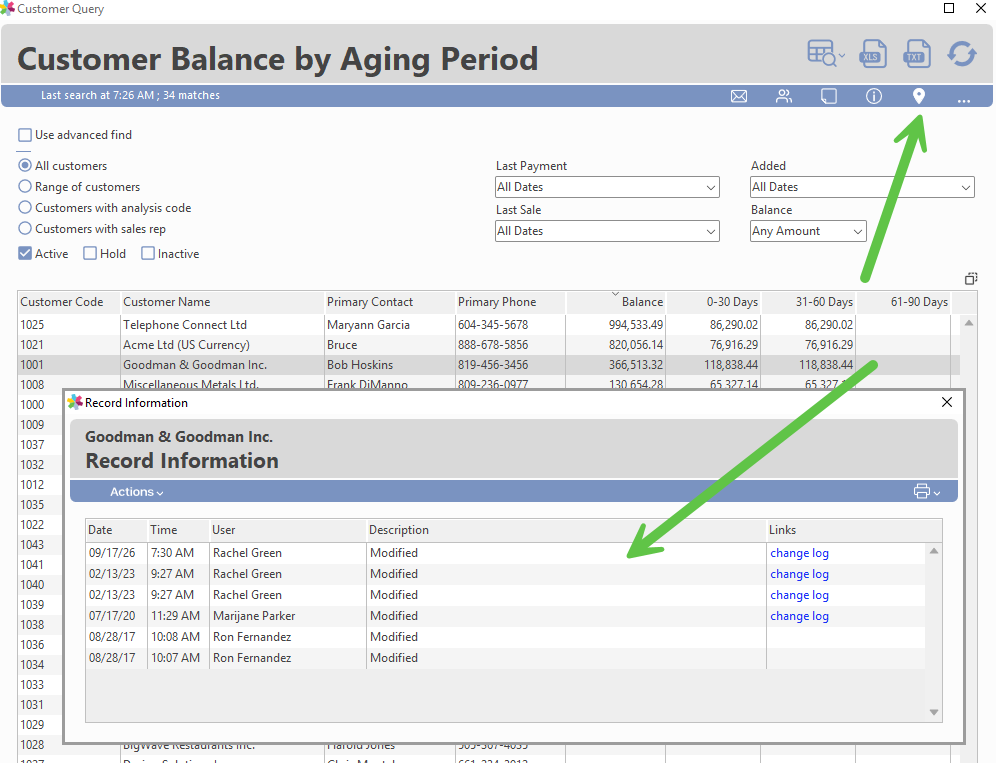The height and width of the screenshot is (763, 996).
Task: Uncheck the Active checkbox
Action: pyautogui.click(x=25, y=253)
